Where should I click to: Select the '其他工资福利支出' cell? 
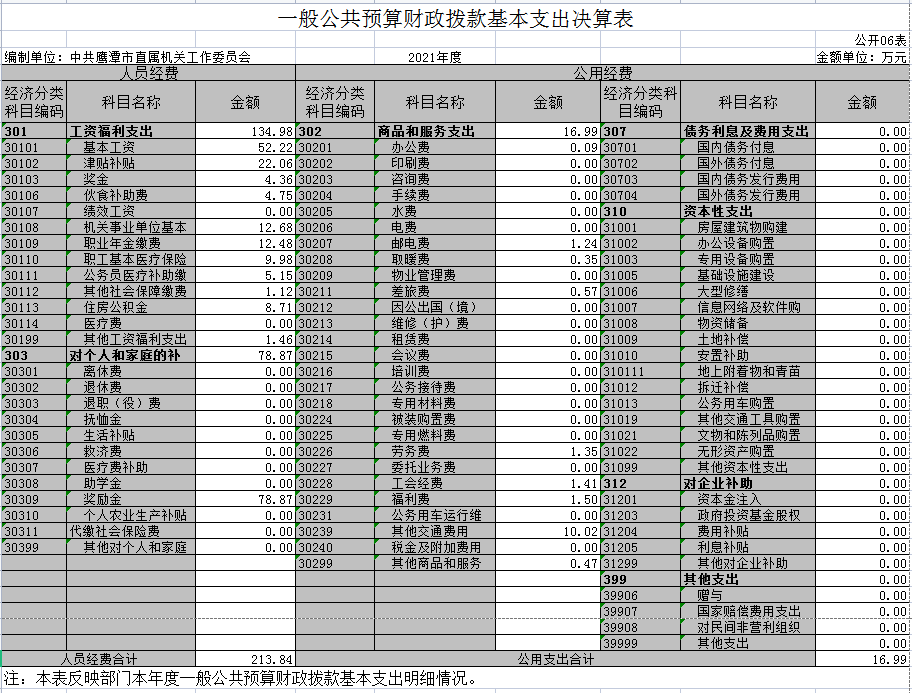pos(131,339)
